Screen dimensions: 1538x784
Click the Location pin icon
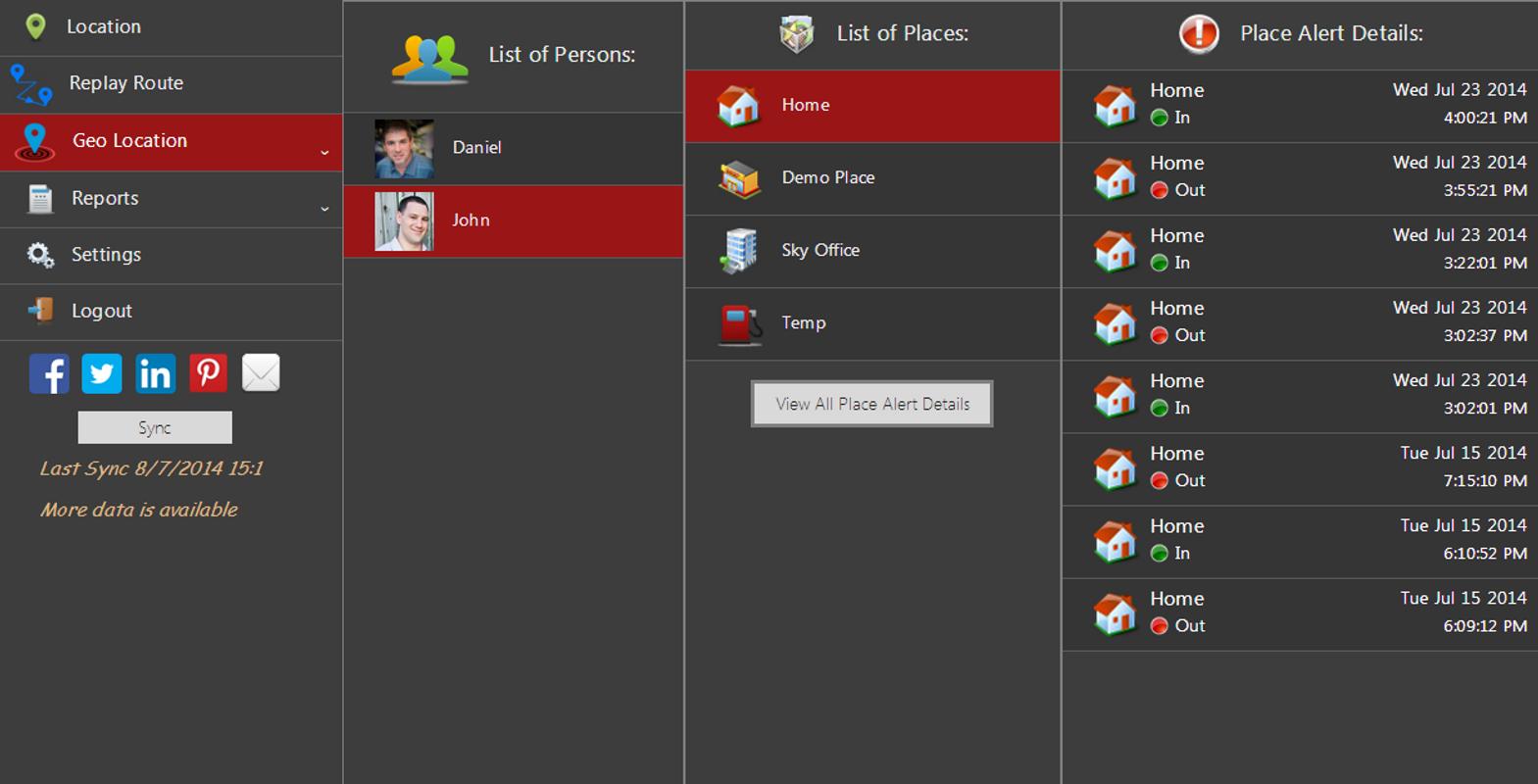coord(35,26)
